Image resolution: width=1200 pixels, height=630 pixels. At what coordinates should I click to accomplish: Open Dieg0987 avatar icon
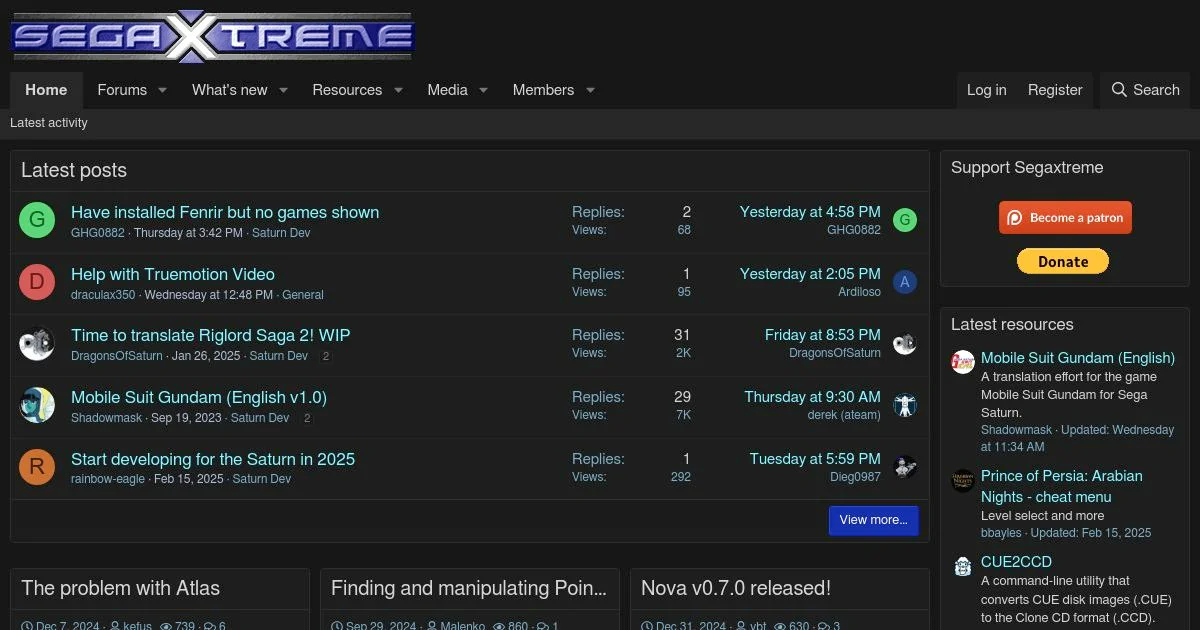(905, 467)
